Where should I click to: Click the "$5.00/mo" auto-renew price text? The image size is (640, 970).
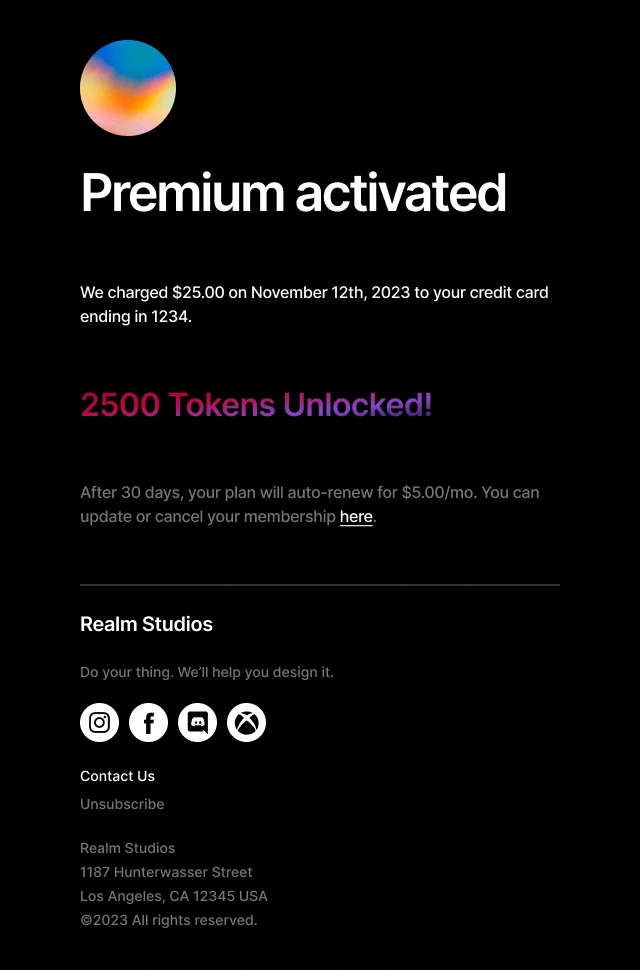(439, 493)
